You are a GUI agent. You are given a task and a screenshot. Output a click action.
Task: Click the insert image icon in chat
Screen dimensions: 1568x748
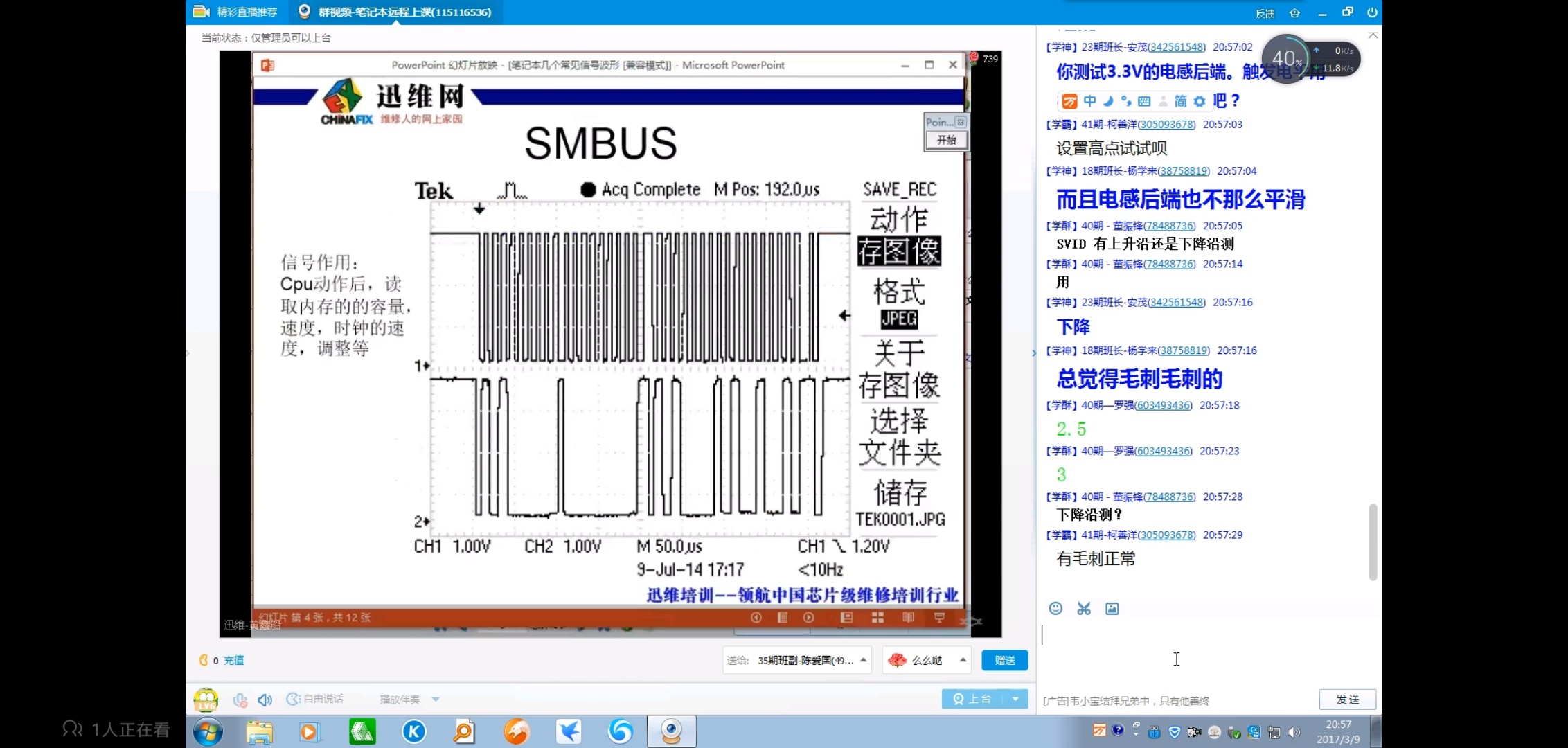[x=1112, y=608]
